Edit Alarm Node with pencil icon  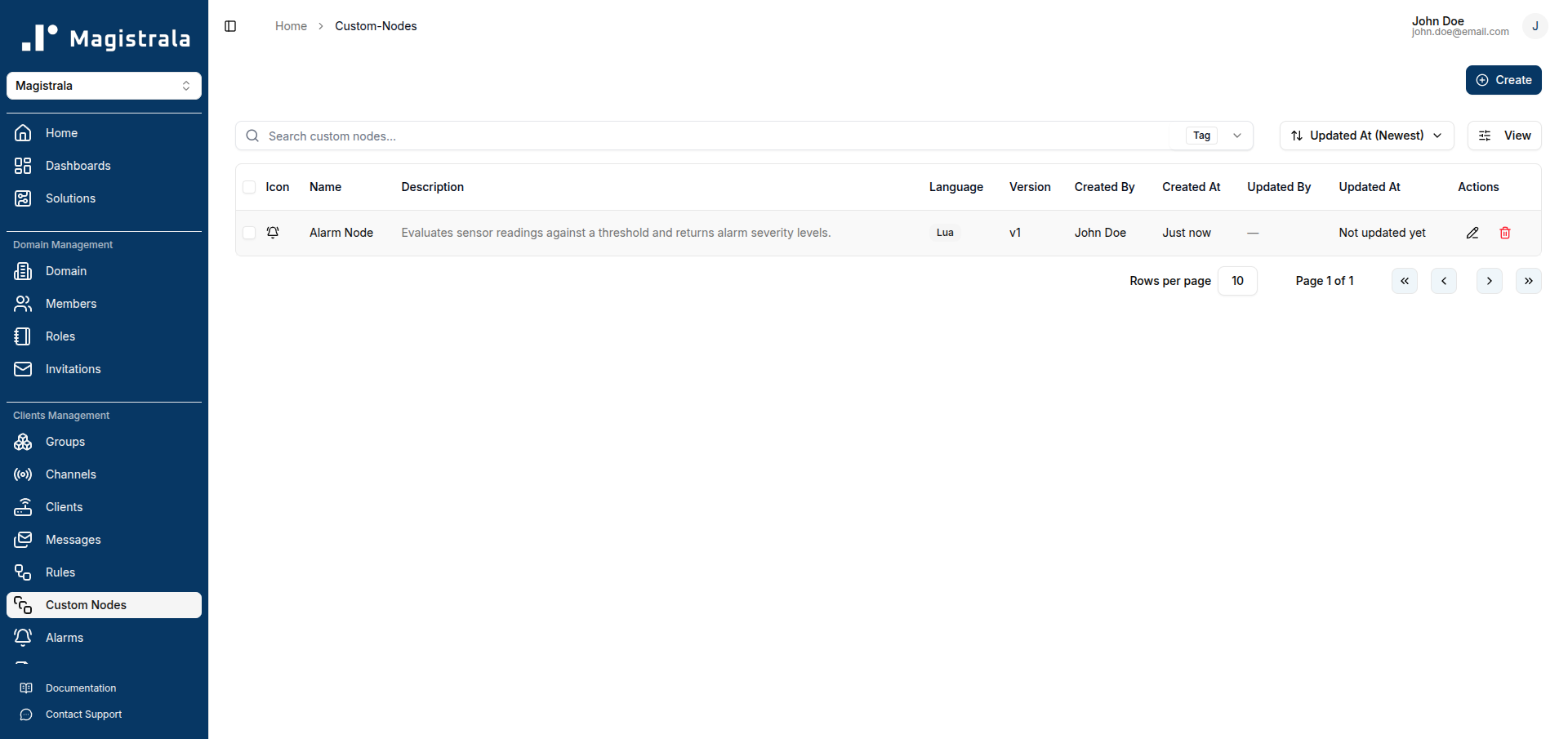[1472, 233]
